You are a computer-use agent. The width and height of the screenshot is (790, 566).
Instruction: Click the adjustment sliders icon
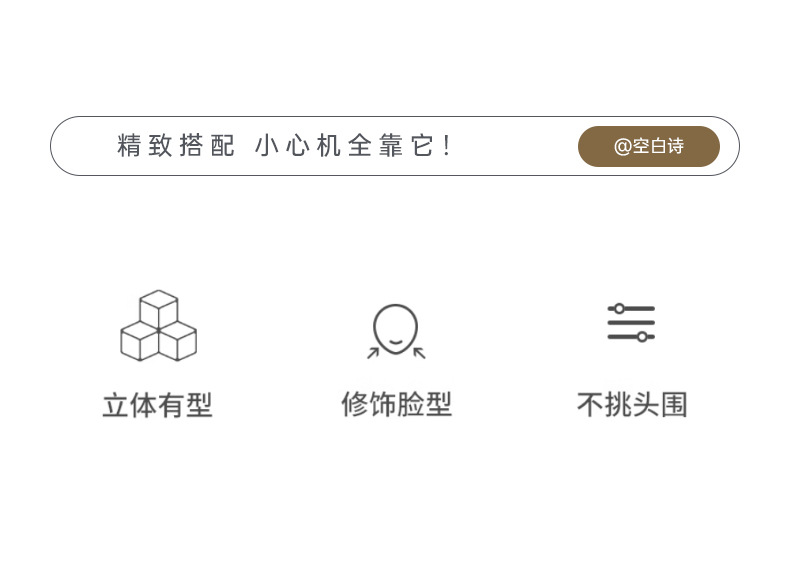pyautogui.click(x=631, y=323)
